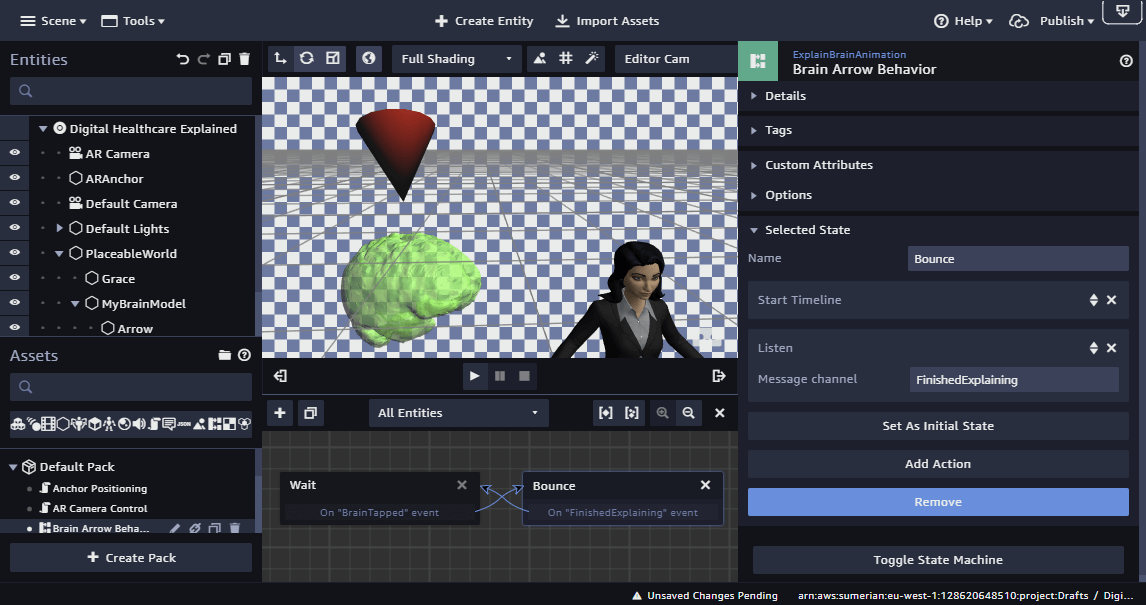Toggle the grid icon in viewport toolbar

[566, 59]
